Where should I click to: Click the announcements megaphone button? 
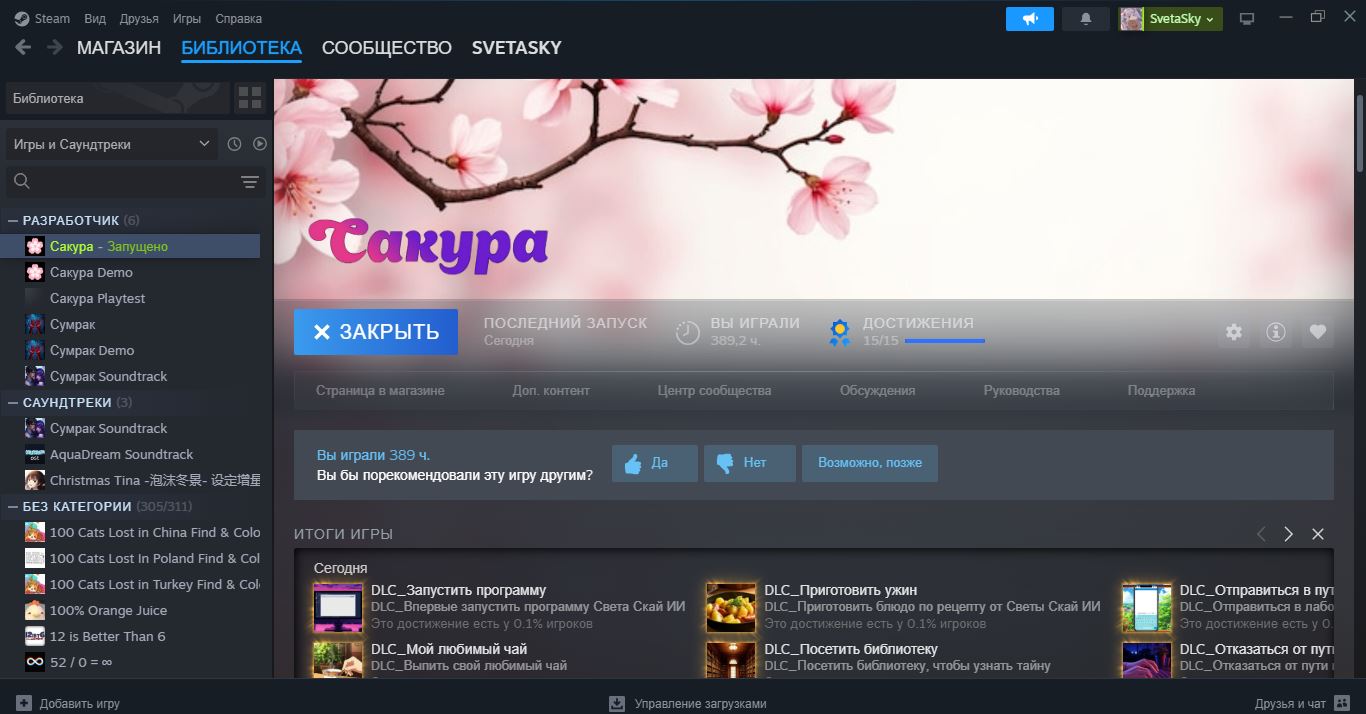1030,19
